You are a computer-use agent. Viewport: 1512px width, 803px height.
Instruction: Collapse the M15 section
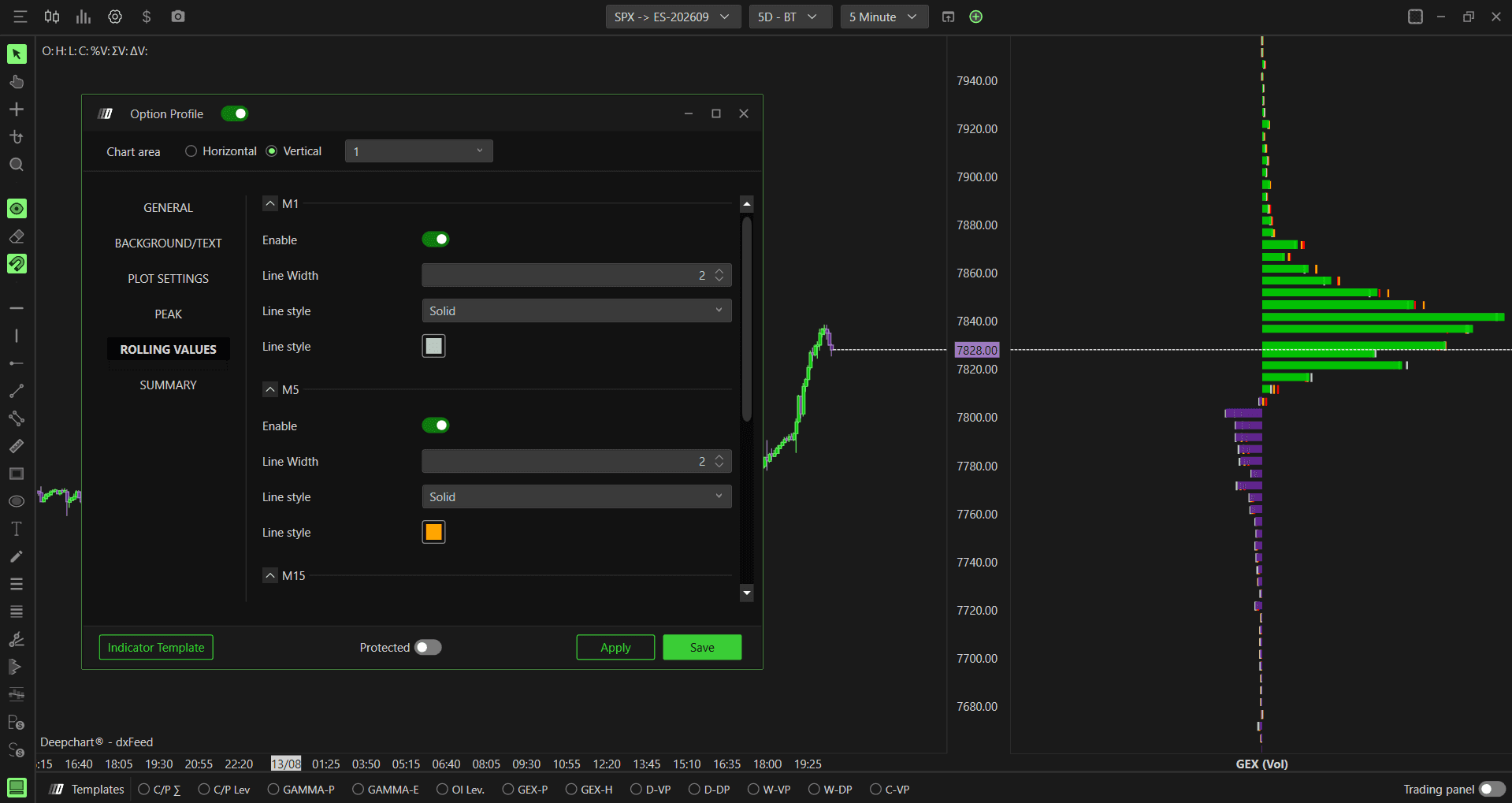coord(270,575)
